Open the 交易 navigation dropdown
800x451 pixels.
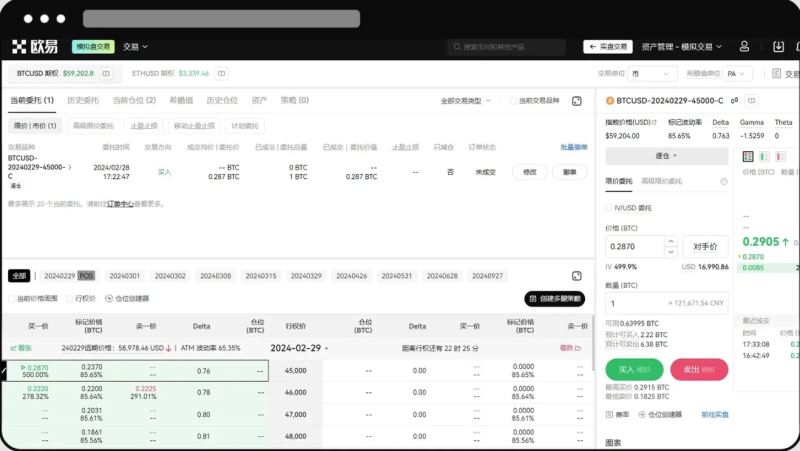click(135, 46)
